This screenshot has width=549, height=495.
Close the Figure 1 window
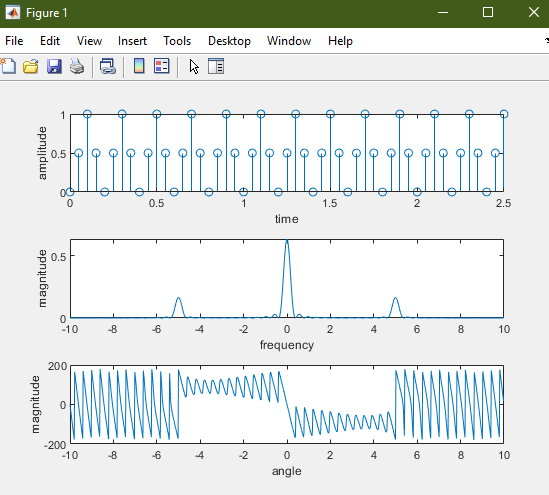click(534, 13)
